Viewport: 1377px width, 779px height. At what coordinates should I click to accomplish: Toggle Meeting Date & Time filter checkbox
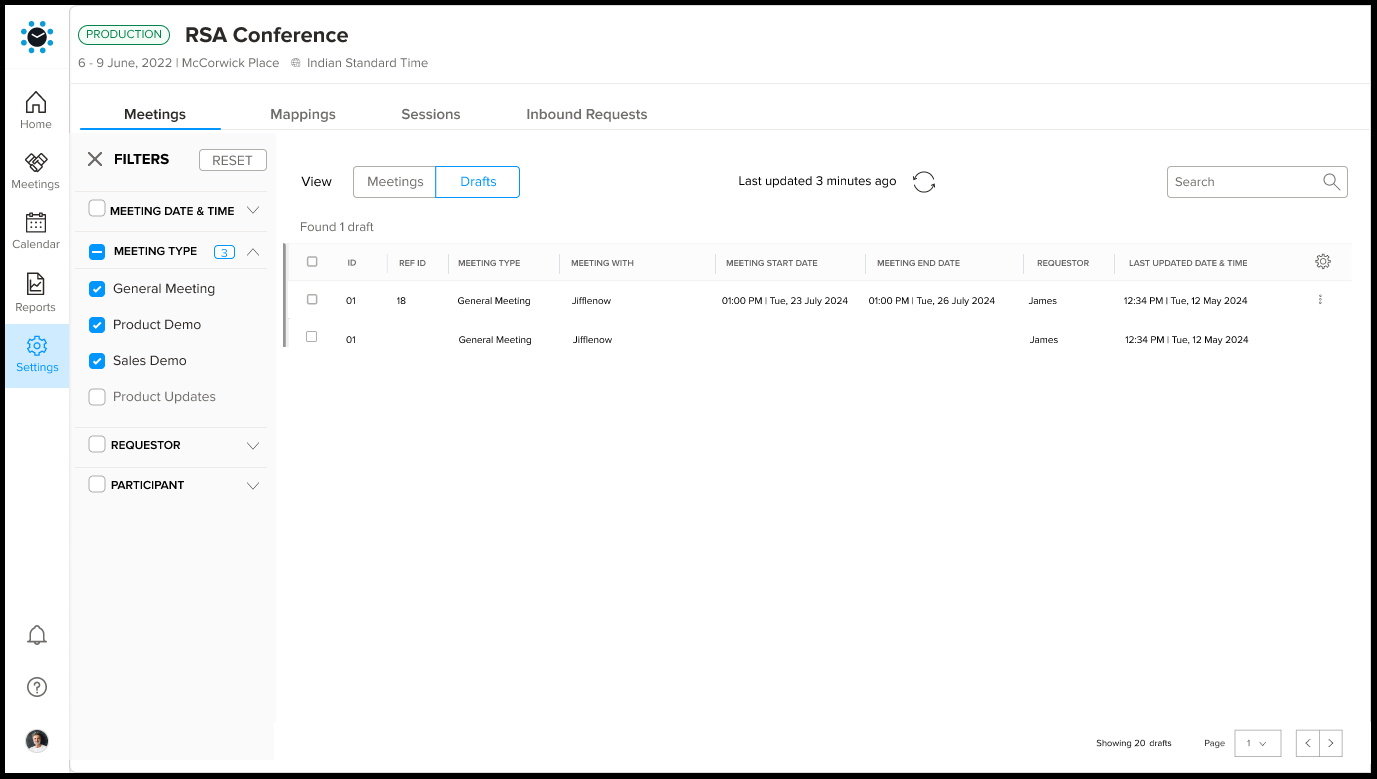point(97,209)
